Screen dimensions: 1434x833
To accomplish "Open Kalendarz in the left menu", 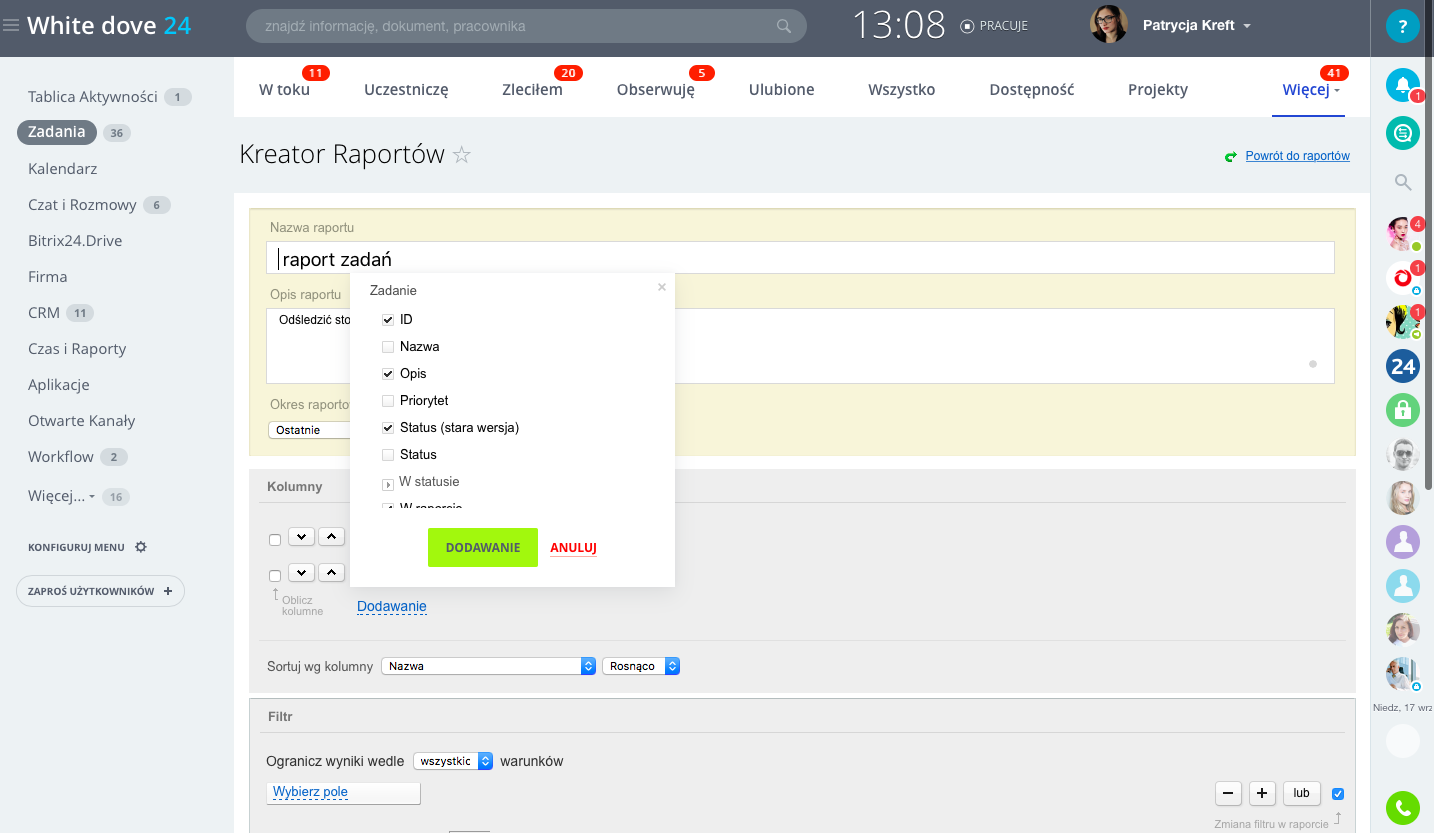I will click(x=62, y=169).
